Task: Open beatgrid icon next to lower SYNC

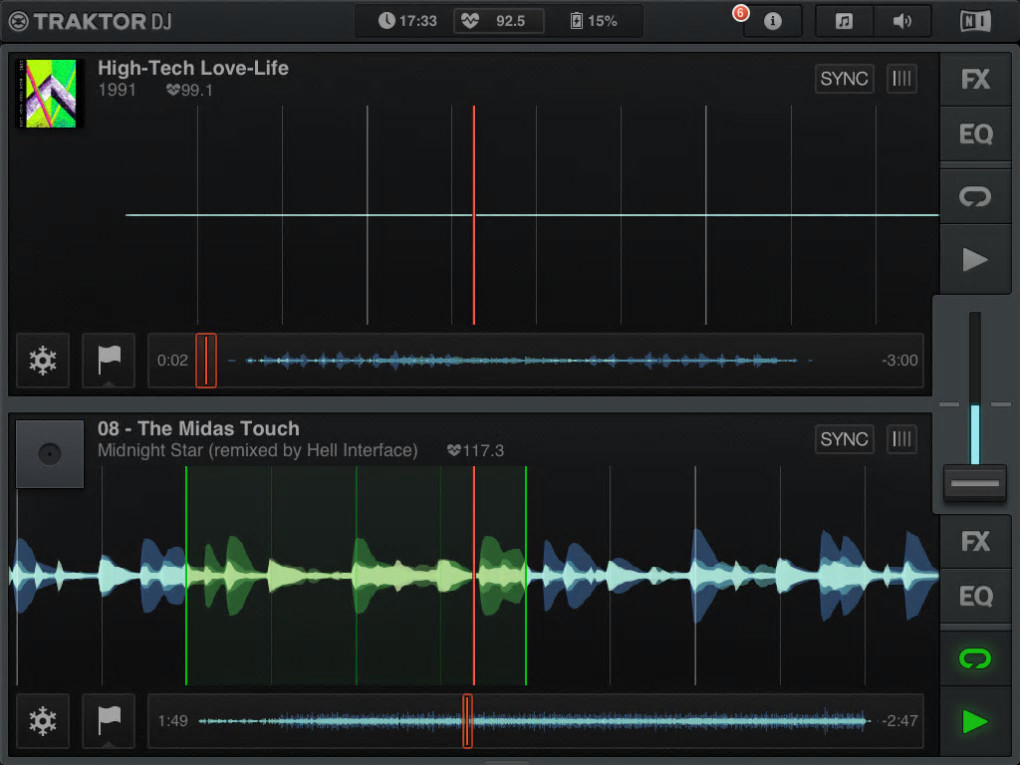Action: coord(902,439)
